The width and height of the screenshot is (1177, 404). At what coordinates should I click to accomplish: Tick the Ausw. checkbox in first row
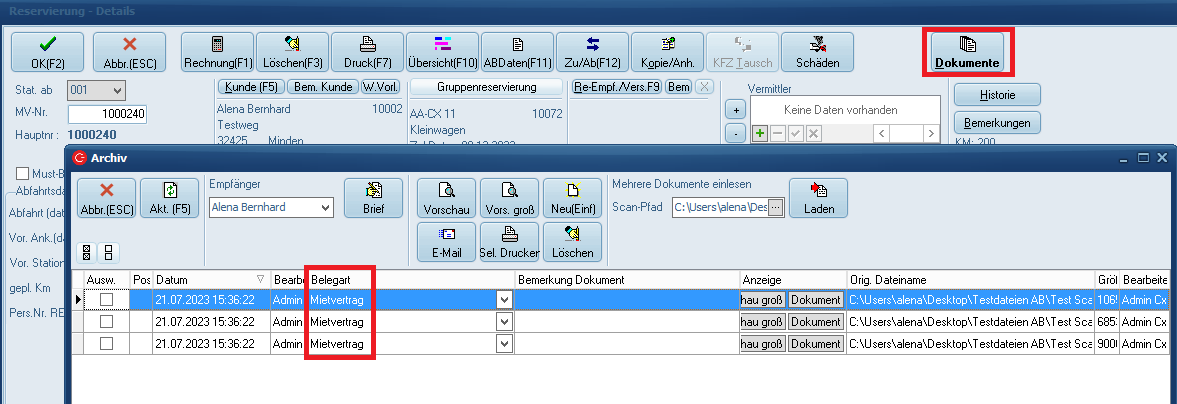107,299
